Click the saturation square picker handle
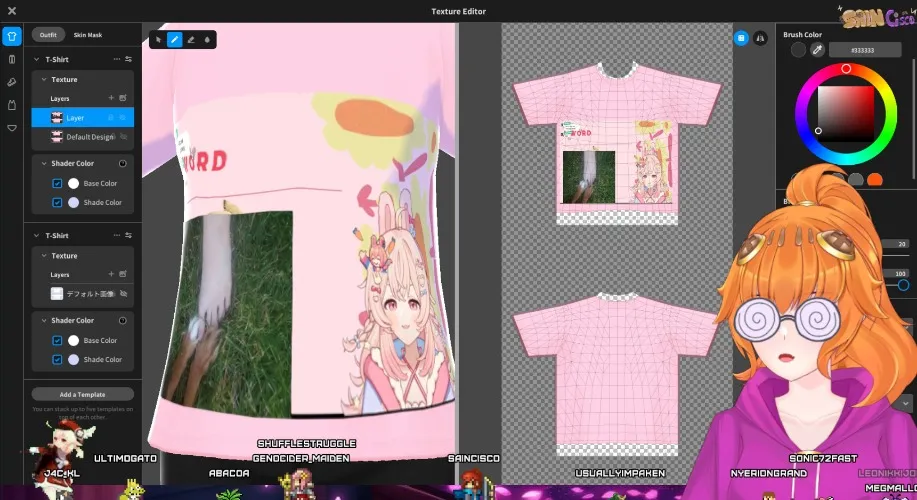Screen dimensions: 917x500 click(x=818, y=131)
